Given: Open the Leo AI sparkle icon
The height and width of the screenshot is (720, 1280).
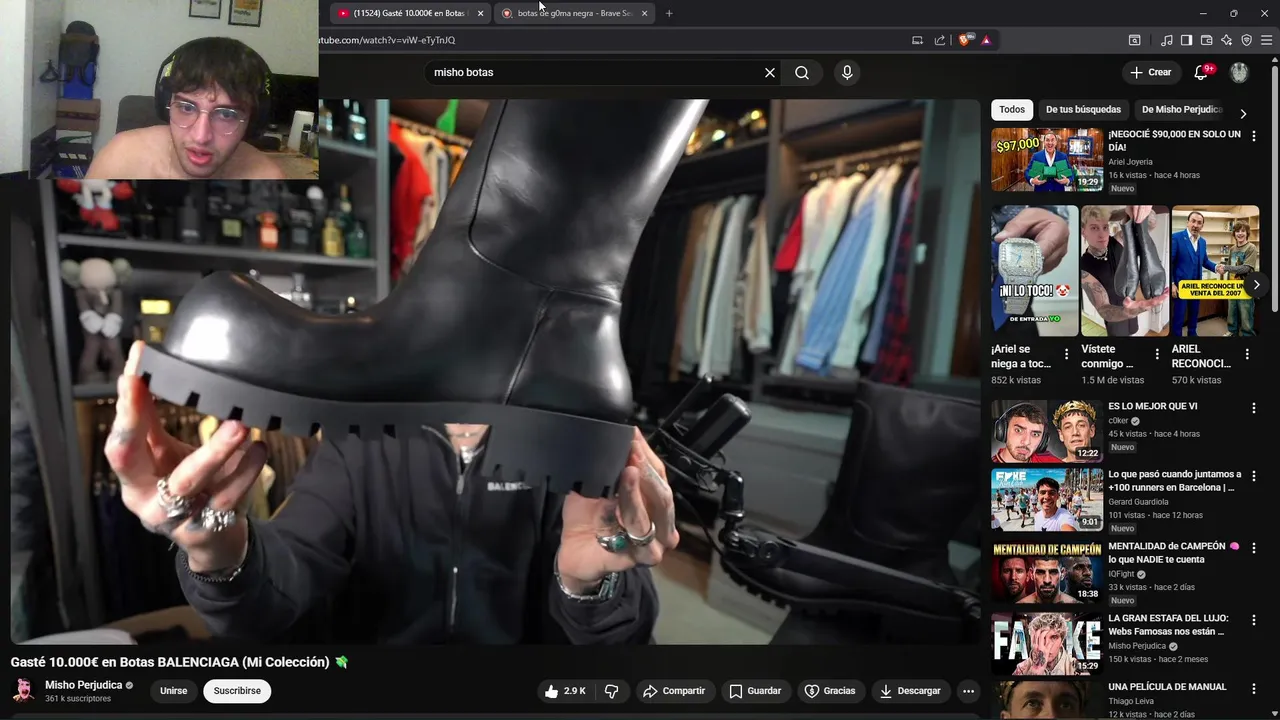Looking at the screenshot, I should click(1226, 40).
